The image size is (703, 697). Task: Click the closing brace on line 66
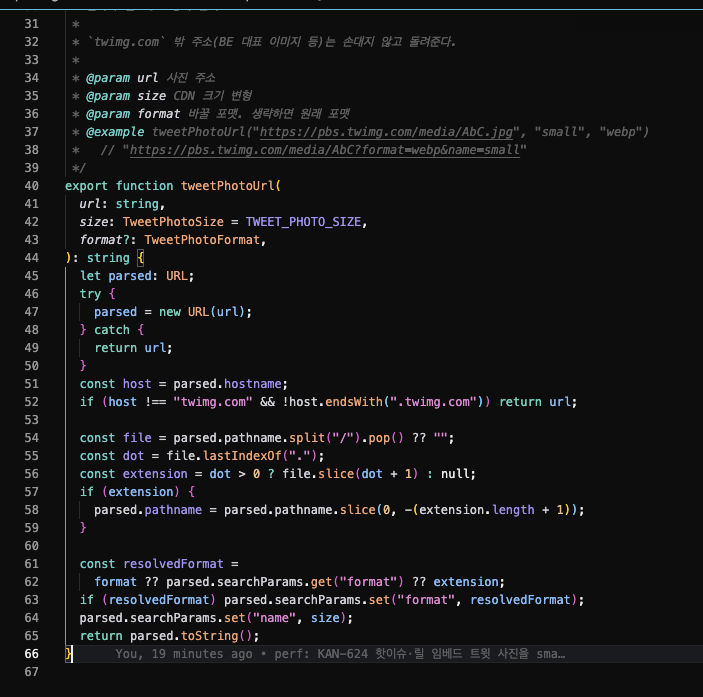[x=68, y=654]
